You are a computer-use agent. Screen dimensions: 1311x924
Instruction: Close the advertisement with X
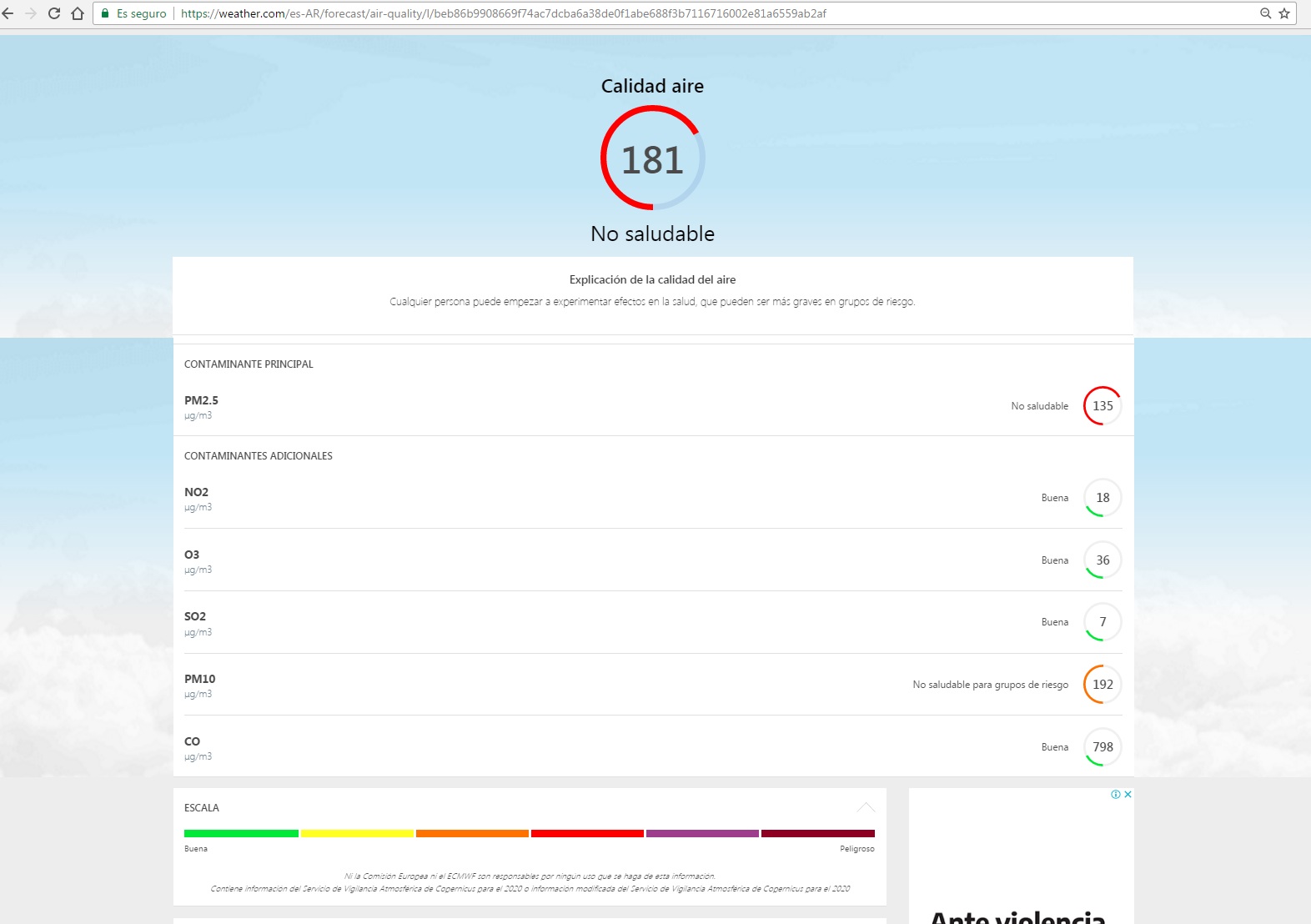click(x=1128, y=795)
